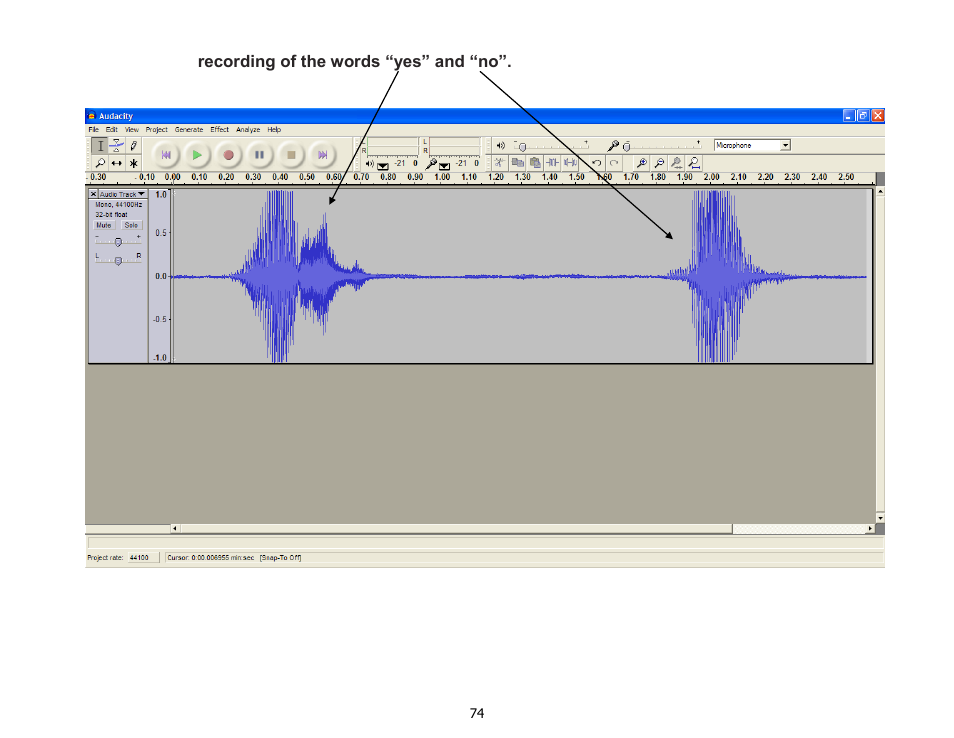Click the playback level meter bars
Screen dimensions: 954x738
click(x=392, y=146)
